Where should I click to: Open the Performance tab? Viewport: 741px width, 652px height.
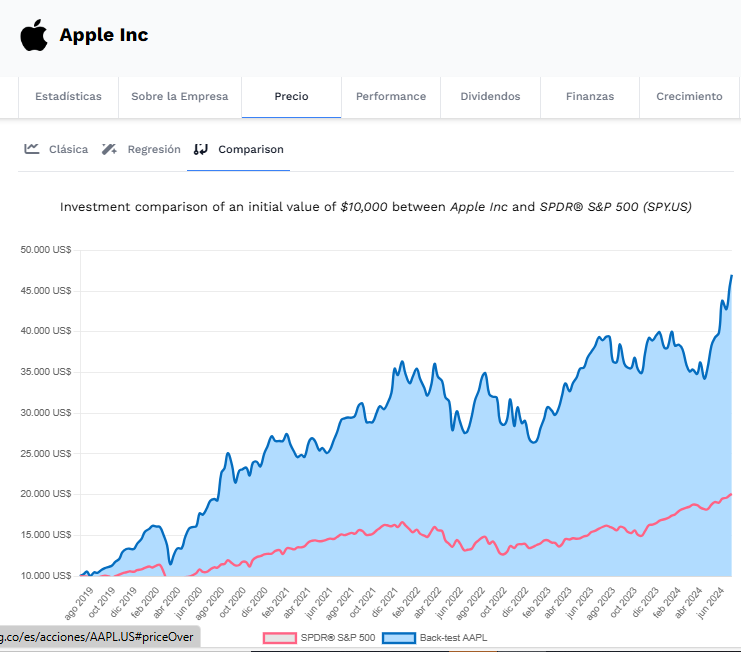tap(391, 96)
